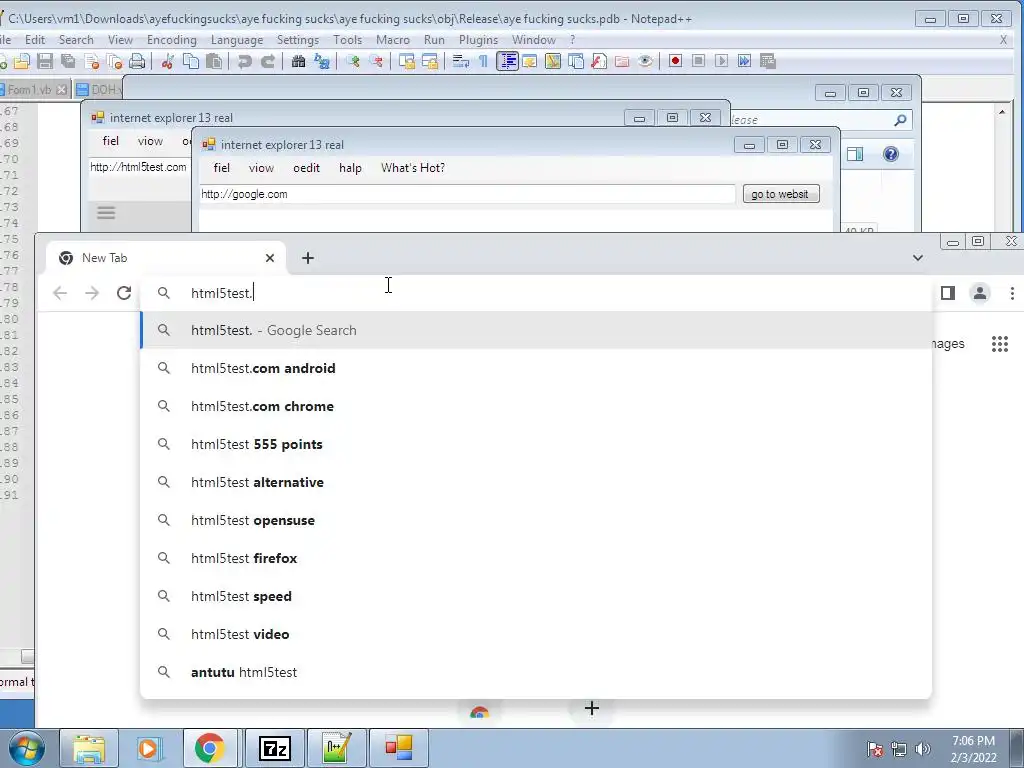Open Chrome three-dot menu
The image size is (1024, 768).
1012,293
